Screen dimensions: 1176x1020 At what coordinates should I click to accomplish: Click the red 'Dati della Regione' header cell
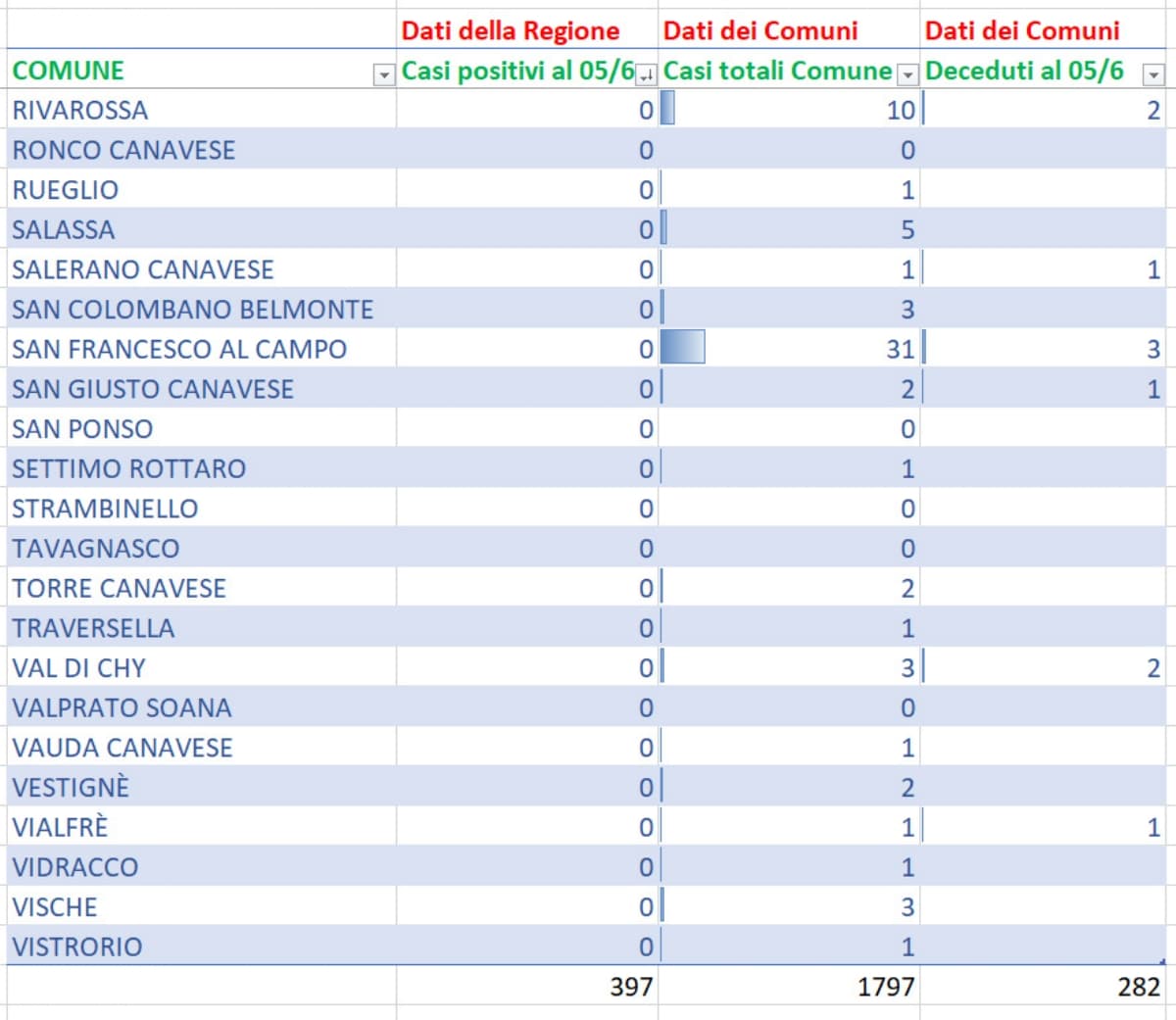tap(526, 30)
